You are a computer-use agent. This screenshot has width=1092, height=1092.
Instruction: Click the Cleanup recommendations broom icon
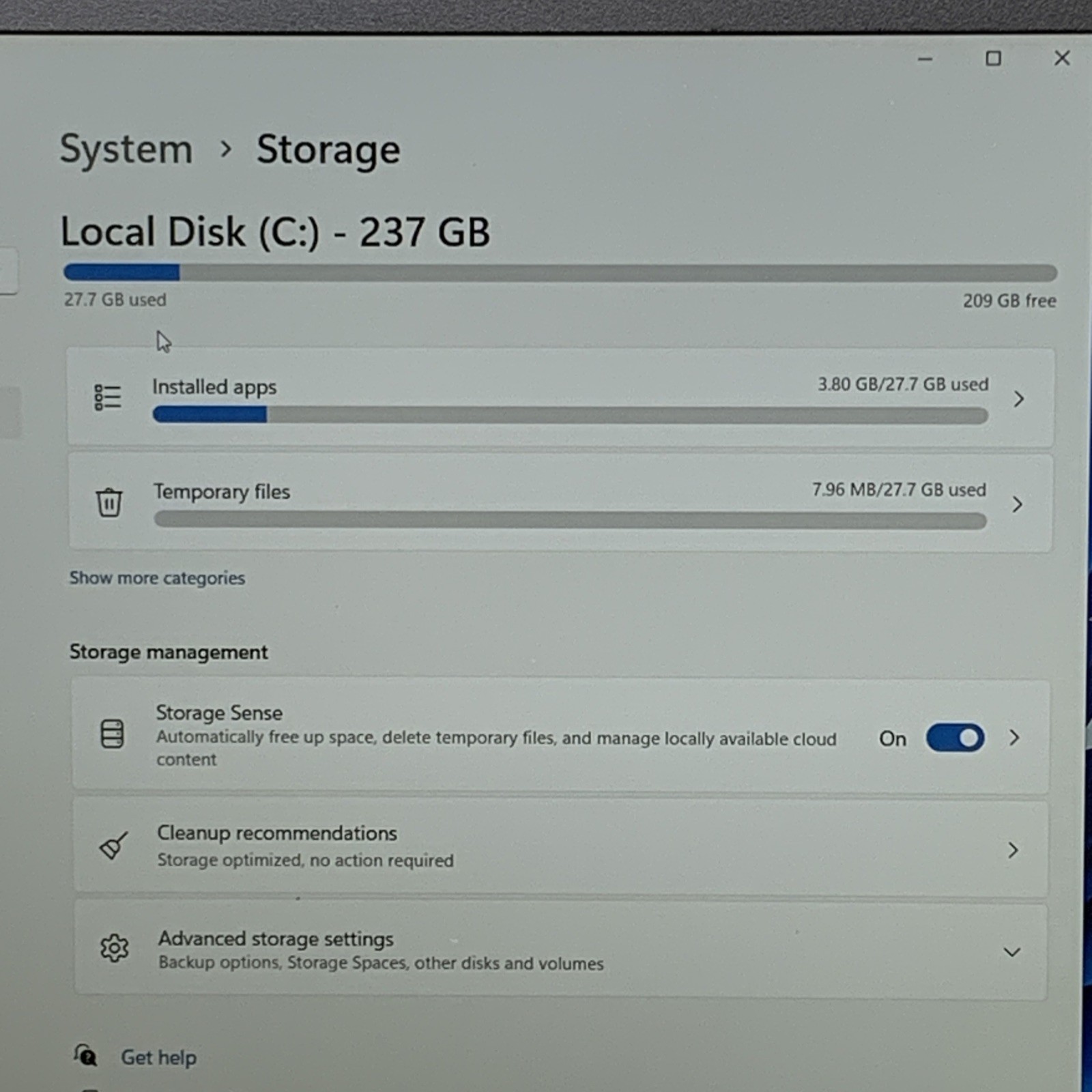click(x=113, y=846)
